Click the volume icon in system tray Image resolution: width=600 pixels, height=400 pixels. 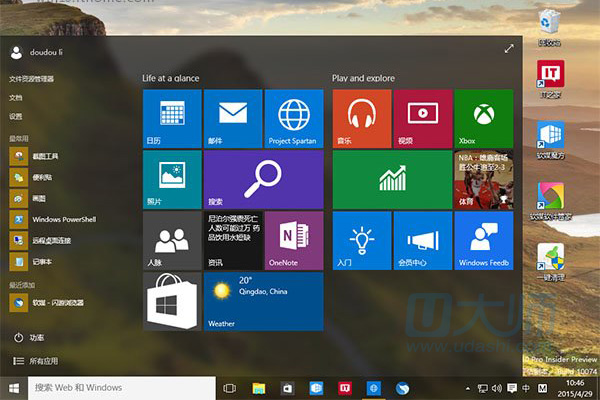coord(497,387)
